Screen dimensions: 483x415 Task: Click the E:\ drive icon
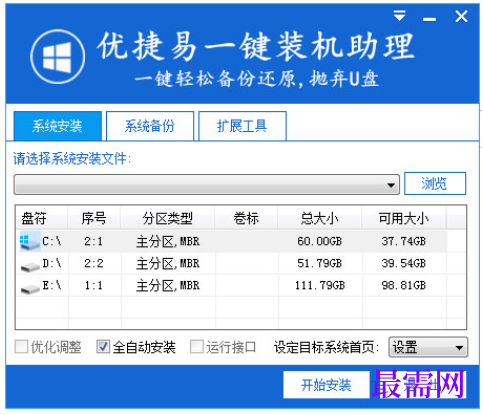[30, 288]
